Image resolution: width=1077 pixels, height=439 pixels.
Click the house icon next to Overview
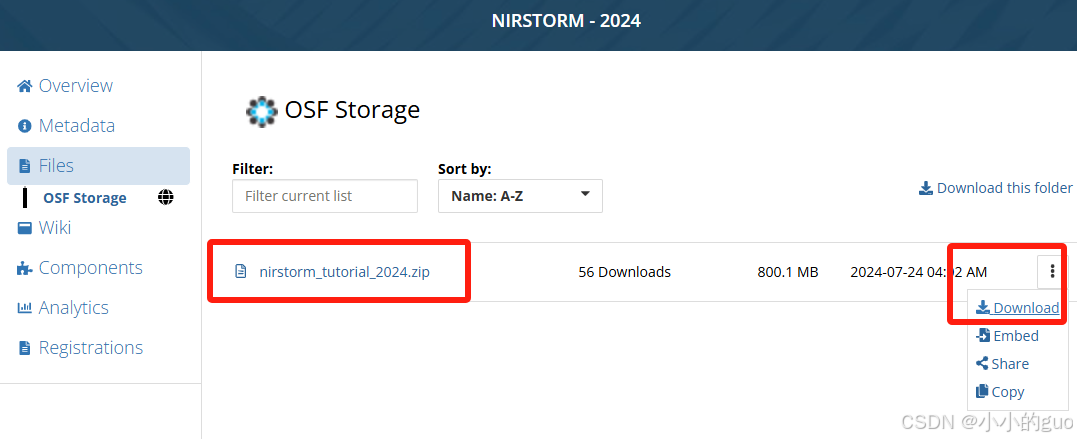click(x=25, y=86)
